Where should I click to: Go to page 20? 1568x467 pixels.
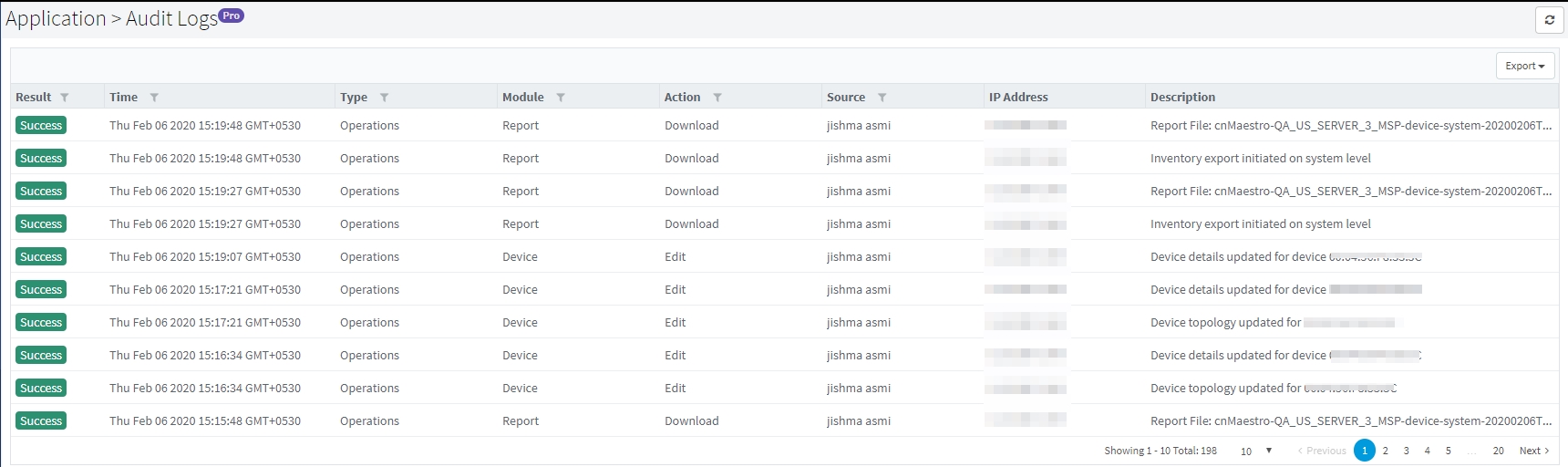coord(1499,451)
